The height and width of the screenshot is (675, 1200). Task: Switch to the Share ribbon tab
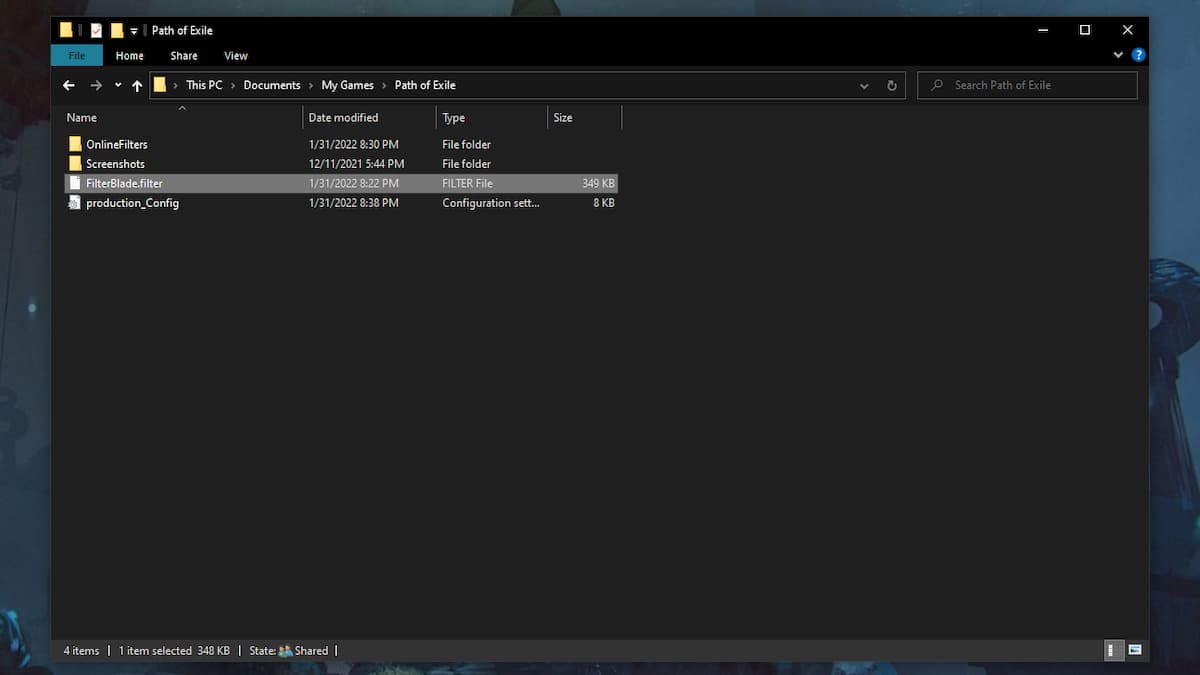tap(184, 56)
